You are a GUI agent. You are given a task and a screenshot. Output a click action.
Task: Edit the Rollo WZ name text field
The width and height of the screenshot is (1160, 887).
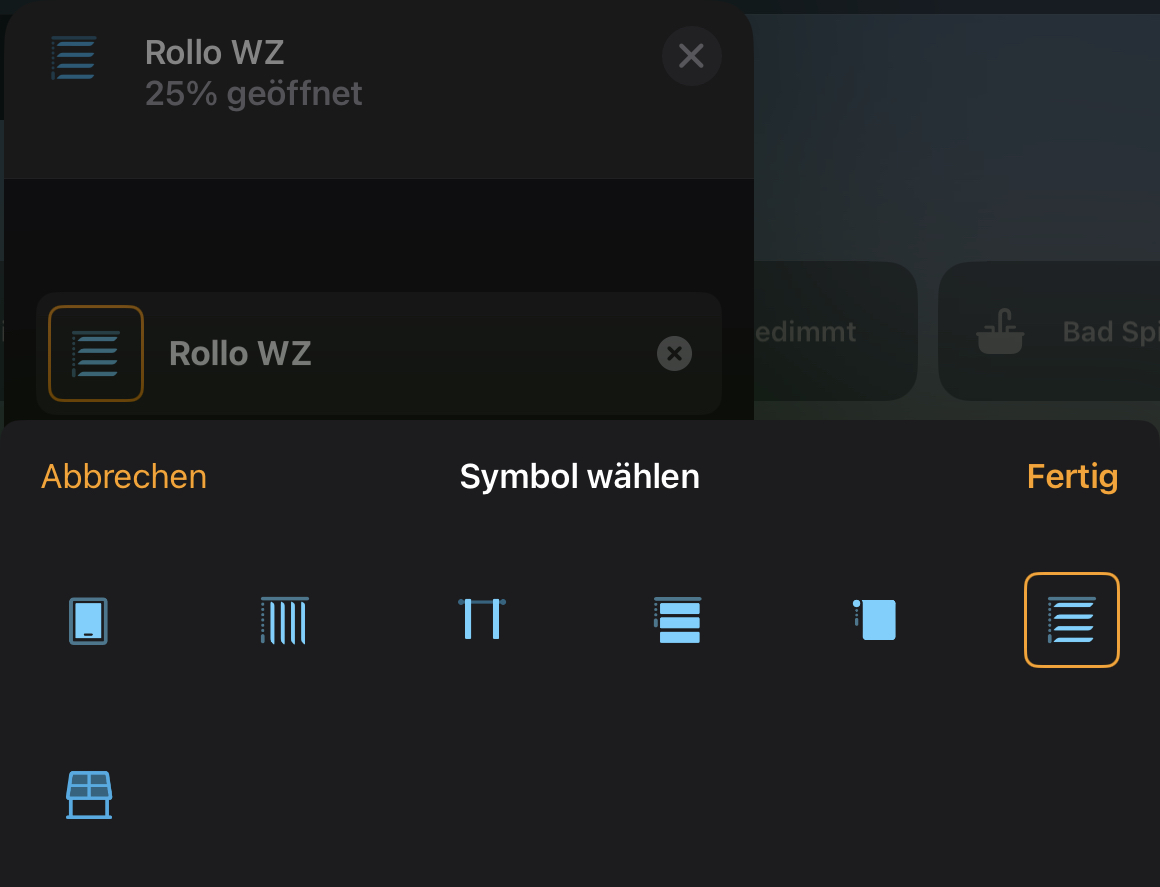pyautogui.click(x=400, y=353)
